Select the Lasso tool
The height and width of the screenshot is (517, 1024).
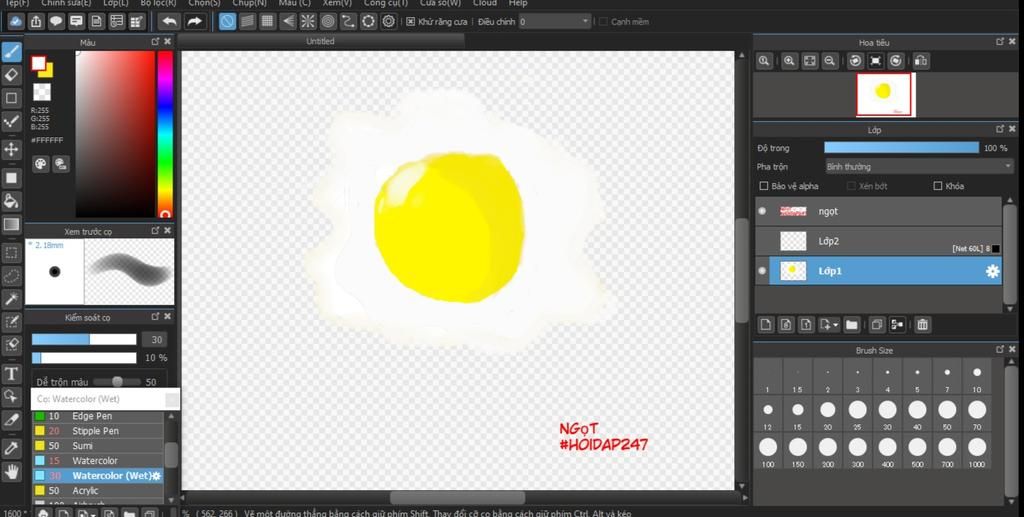(x=11, y=276)
